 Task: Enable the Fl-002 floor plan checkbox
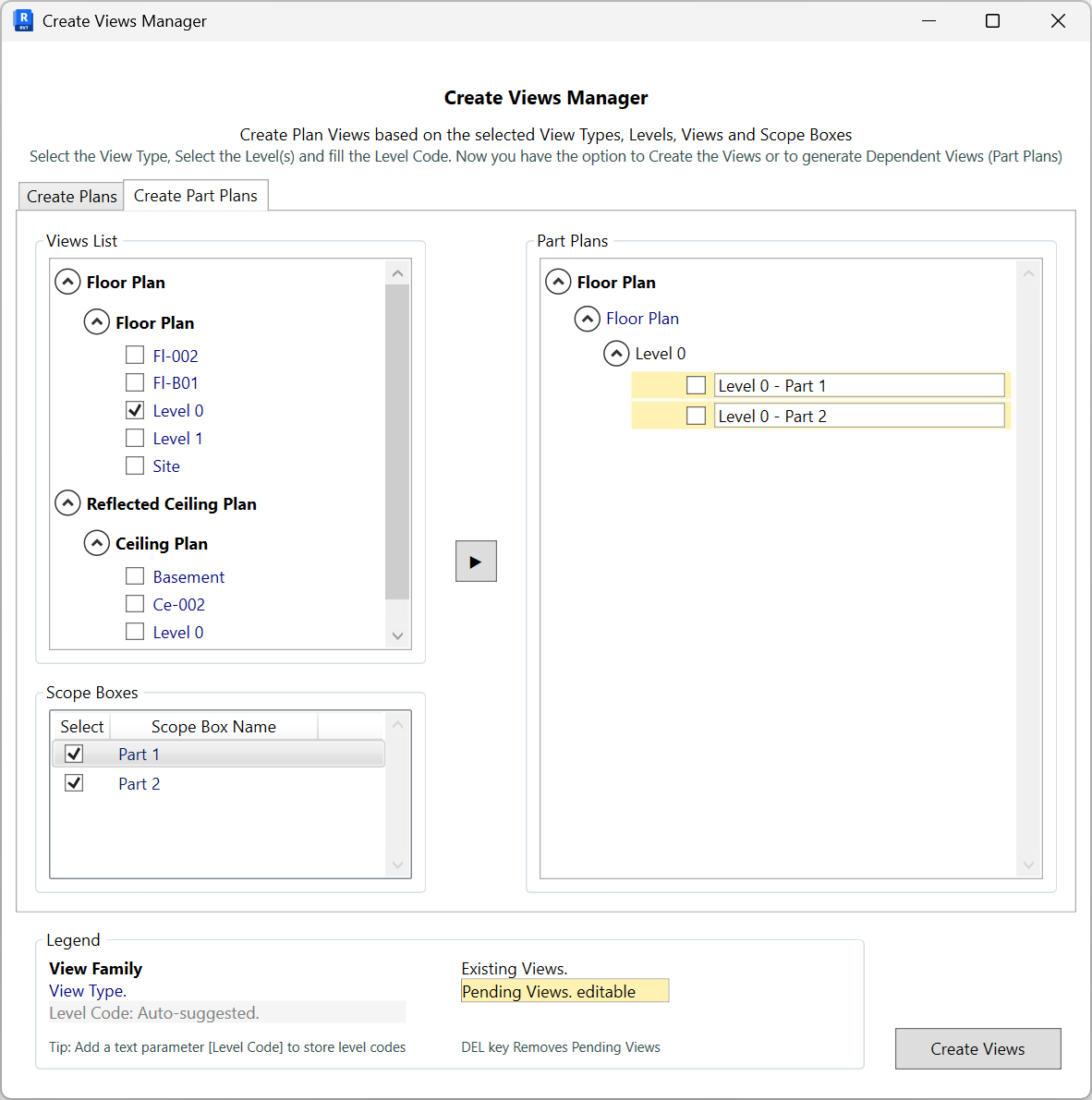[135, 355]
